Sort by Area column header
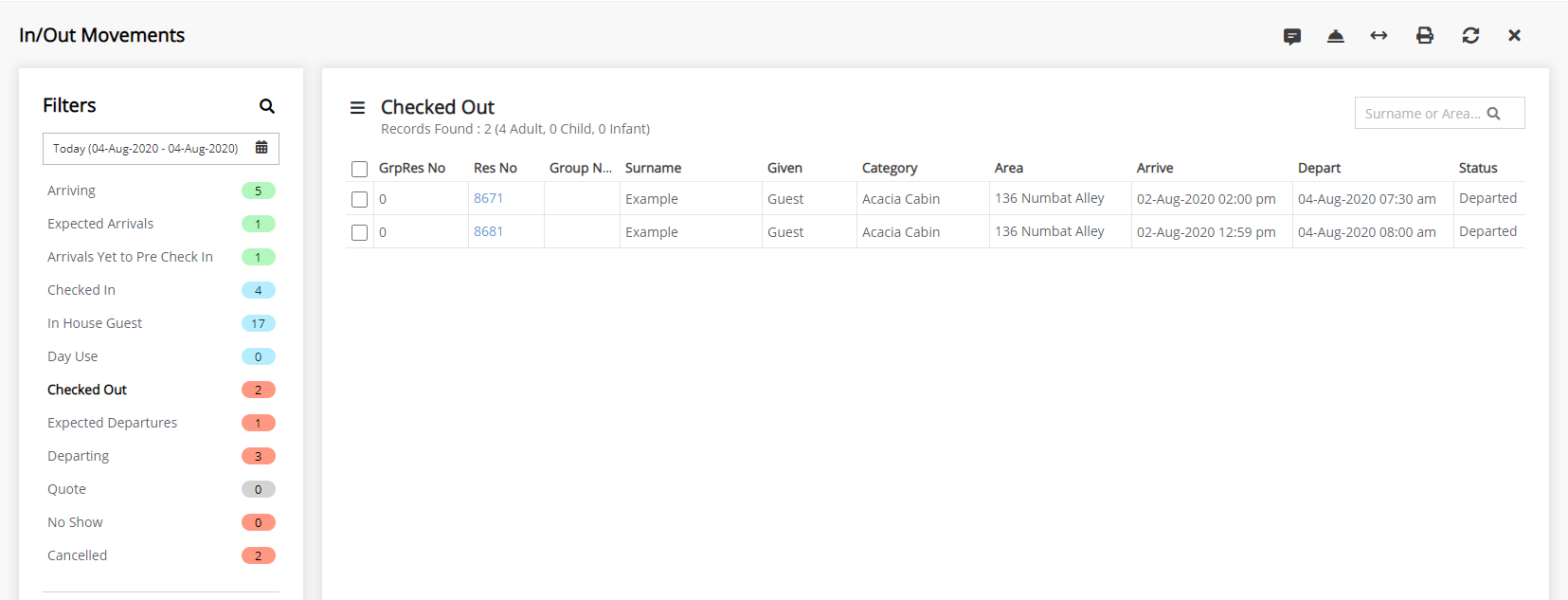The width and height of the screenshot is (1568, 600). tap(1009, 168)
